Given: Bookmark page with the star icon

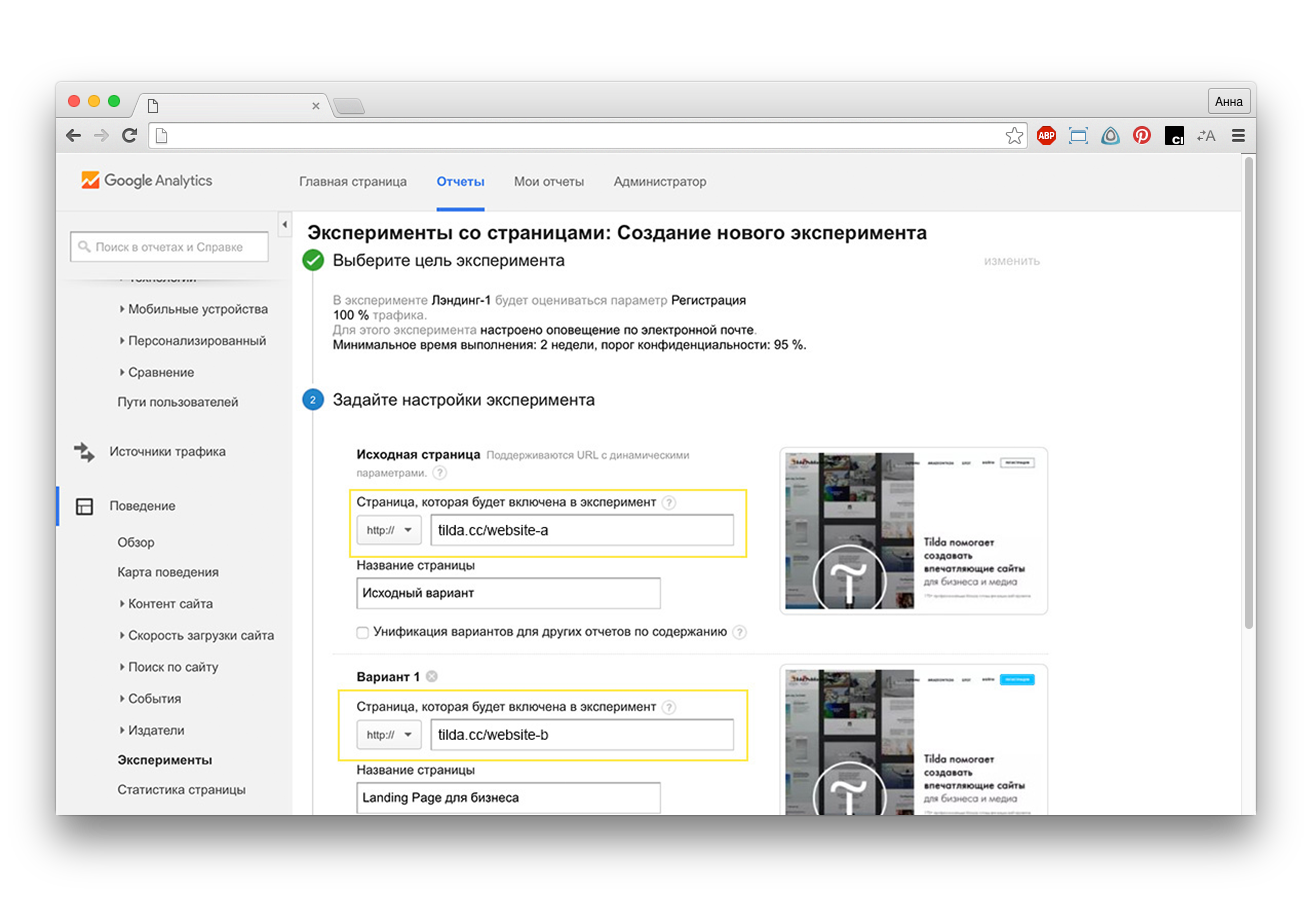Looking at the screenshot, I should (x=1014, y=136).
